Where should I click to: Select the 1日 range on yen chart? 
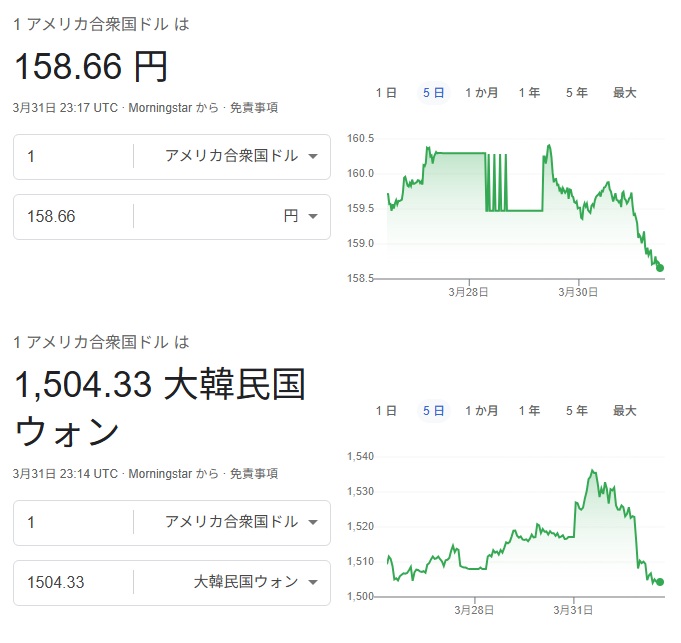pyautogui.click(x=386, y=93)
